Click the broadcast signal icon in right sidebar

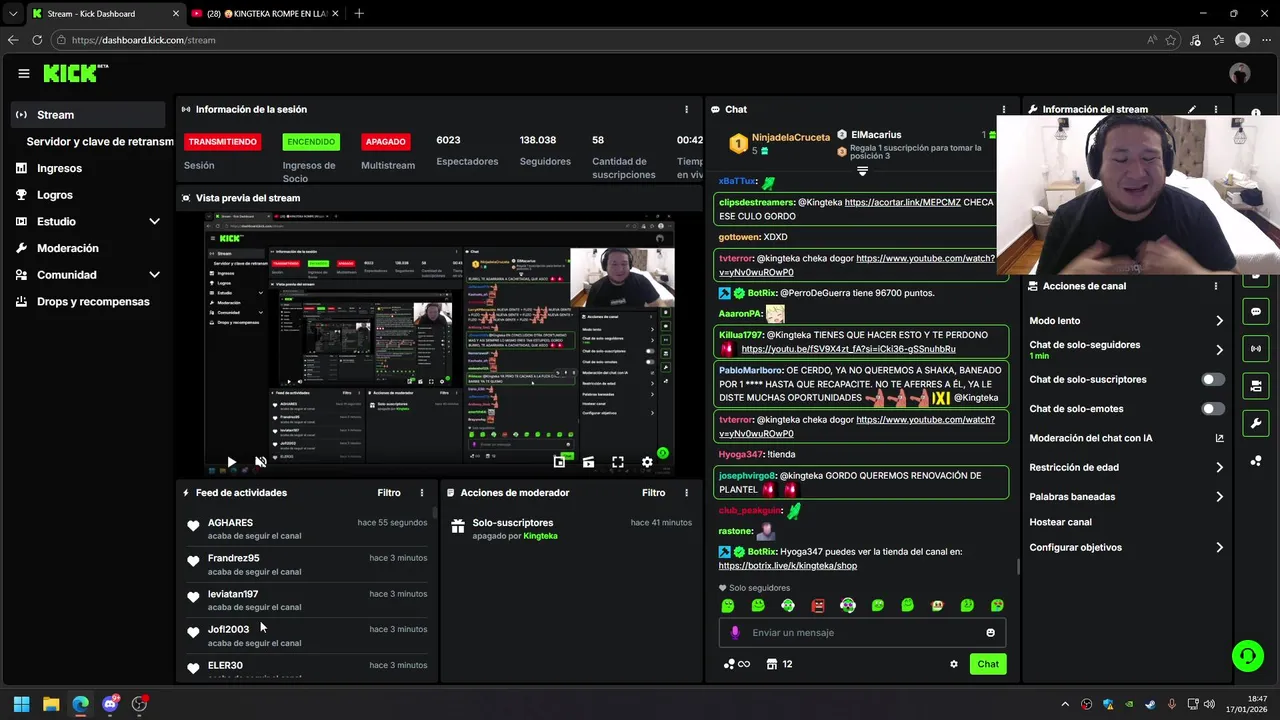coord(1256,348)
